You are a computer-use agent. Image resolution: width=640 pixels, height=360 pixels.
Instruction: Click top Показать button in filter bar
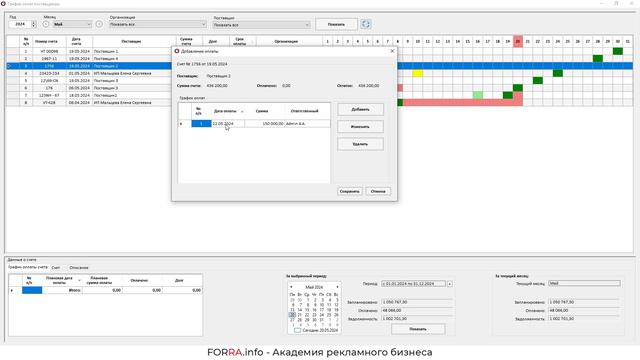pyautogui.click(x=336, y=24)
